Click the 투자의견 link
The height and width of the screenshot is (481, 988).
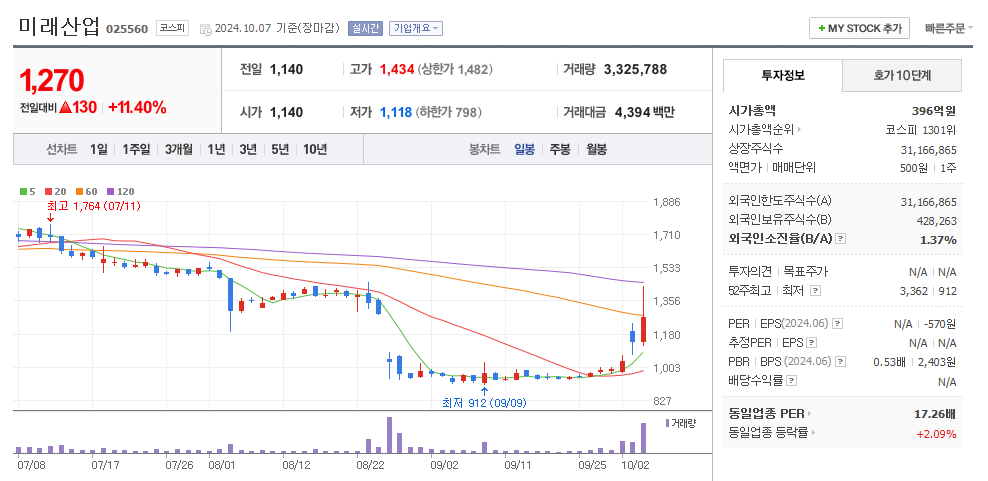(x=750, y=272)
